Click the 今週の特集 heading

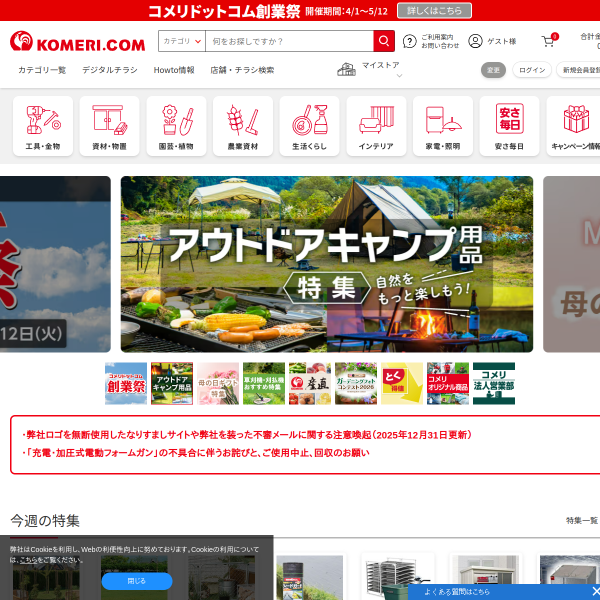[45, 521]
